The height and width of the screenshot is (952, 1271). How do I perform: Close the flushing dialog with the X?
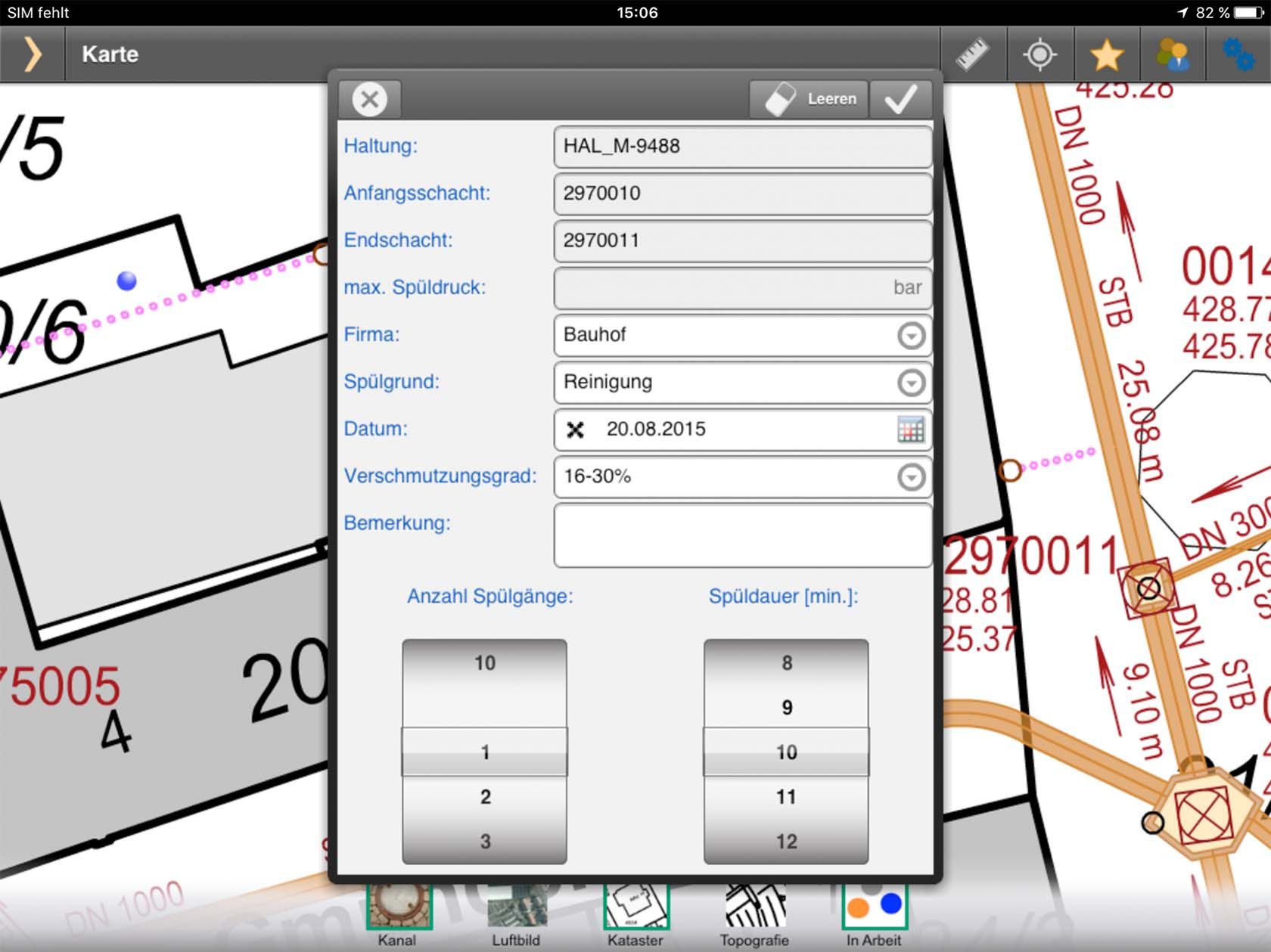click(370, 99)
